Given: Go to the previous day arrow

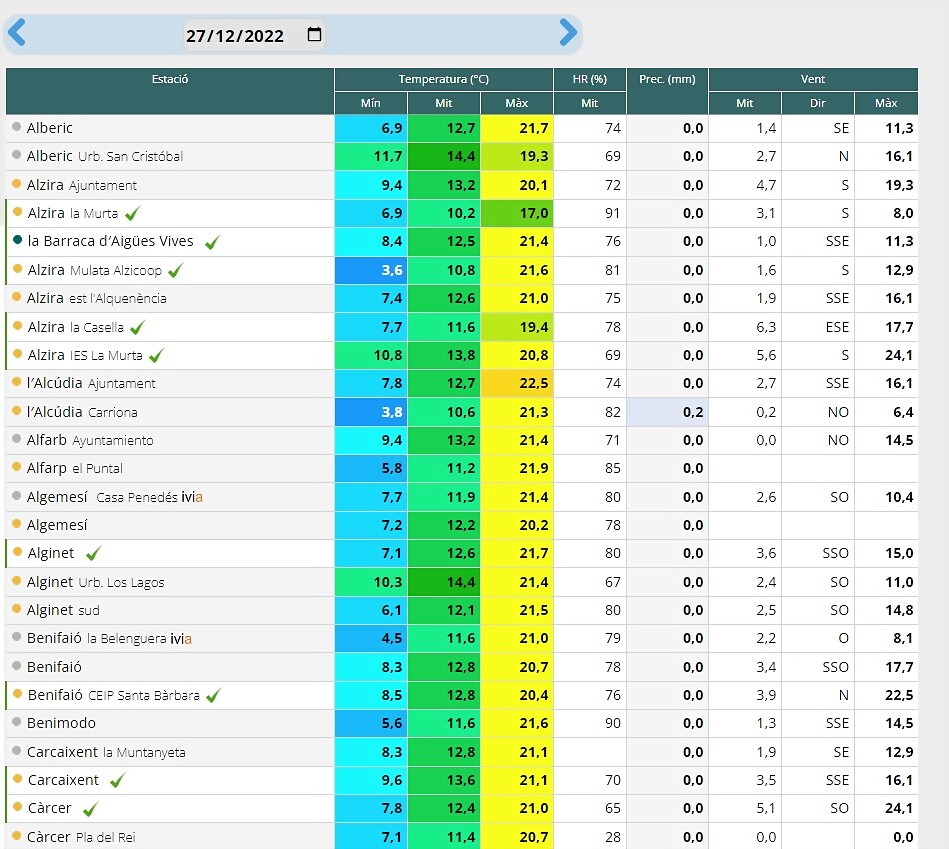Looking at the screenshot, I should [x=17, y=32].
